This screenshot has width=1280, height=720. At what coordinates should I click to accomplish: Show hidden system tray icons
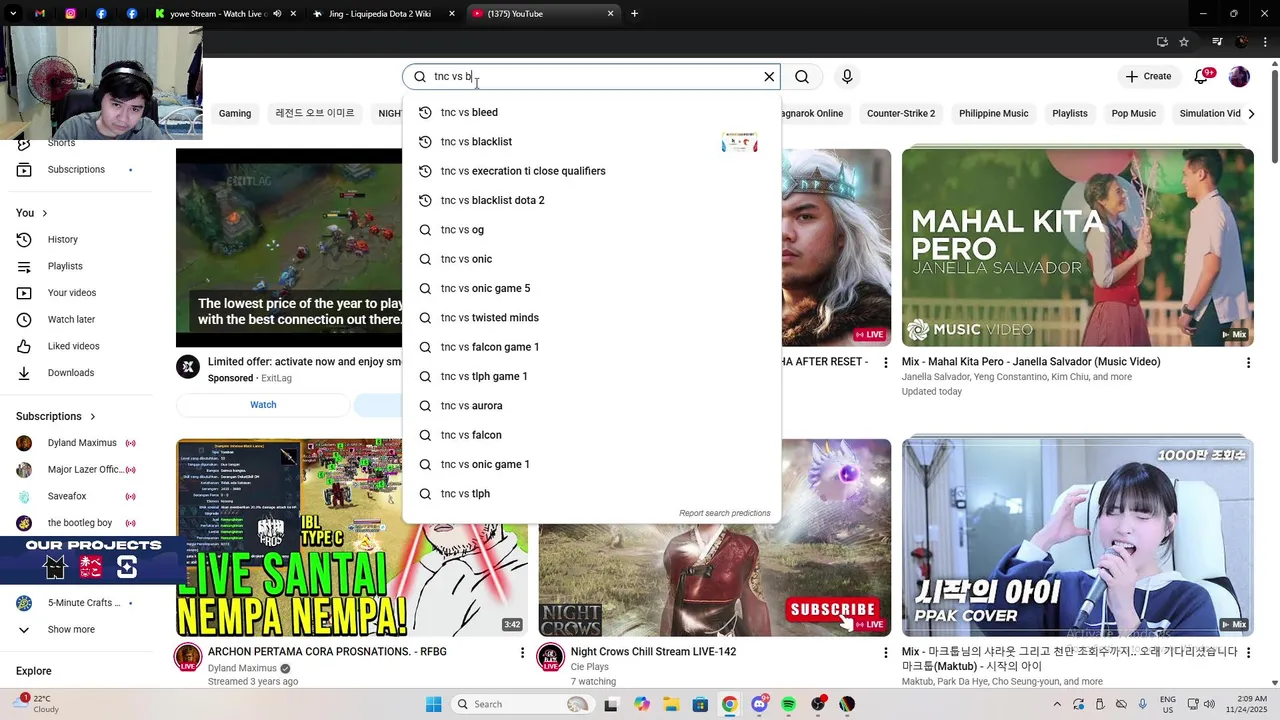pos(1057,704)
